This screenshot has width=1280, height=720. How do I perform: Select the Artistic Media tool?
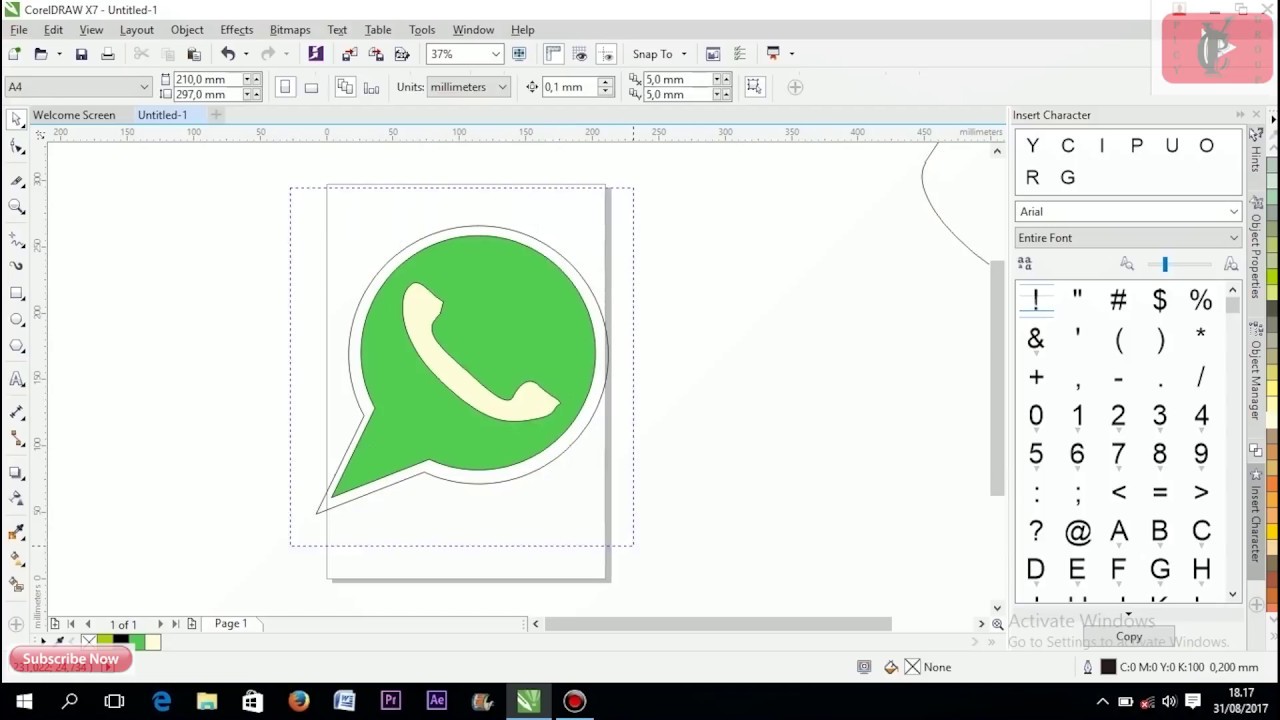pos(16,266)
